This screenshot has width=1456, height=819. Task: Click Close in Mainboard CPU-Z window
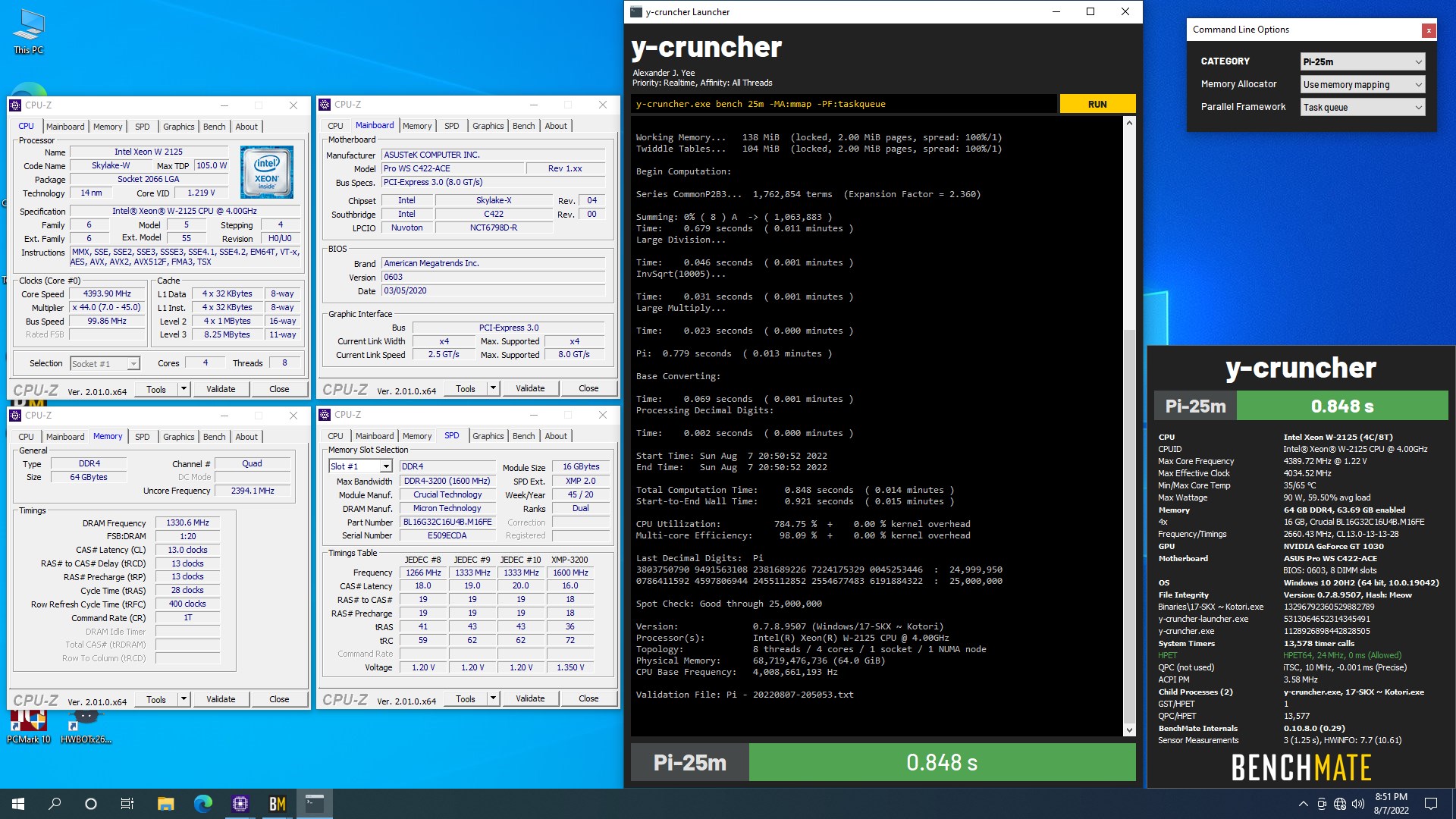(588, 388)
